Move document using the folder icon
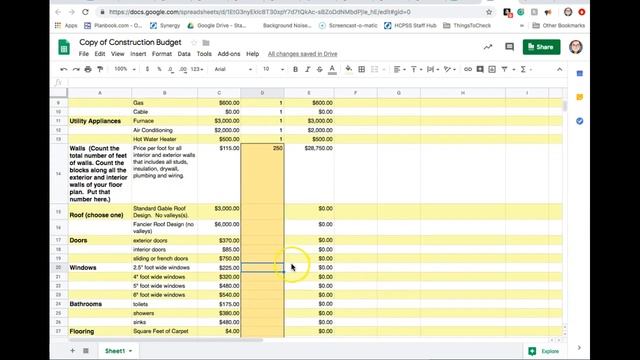 (x=206, y=42)
